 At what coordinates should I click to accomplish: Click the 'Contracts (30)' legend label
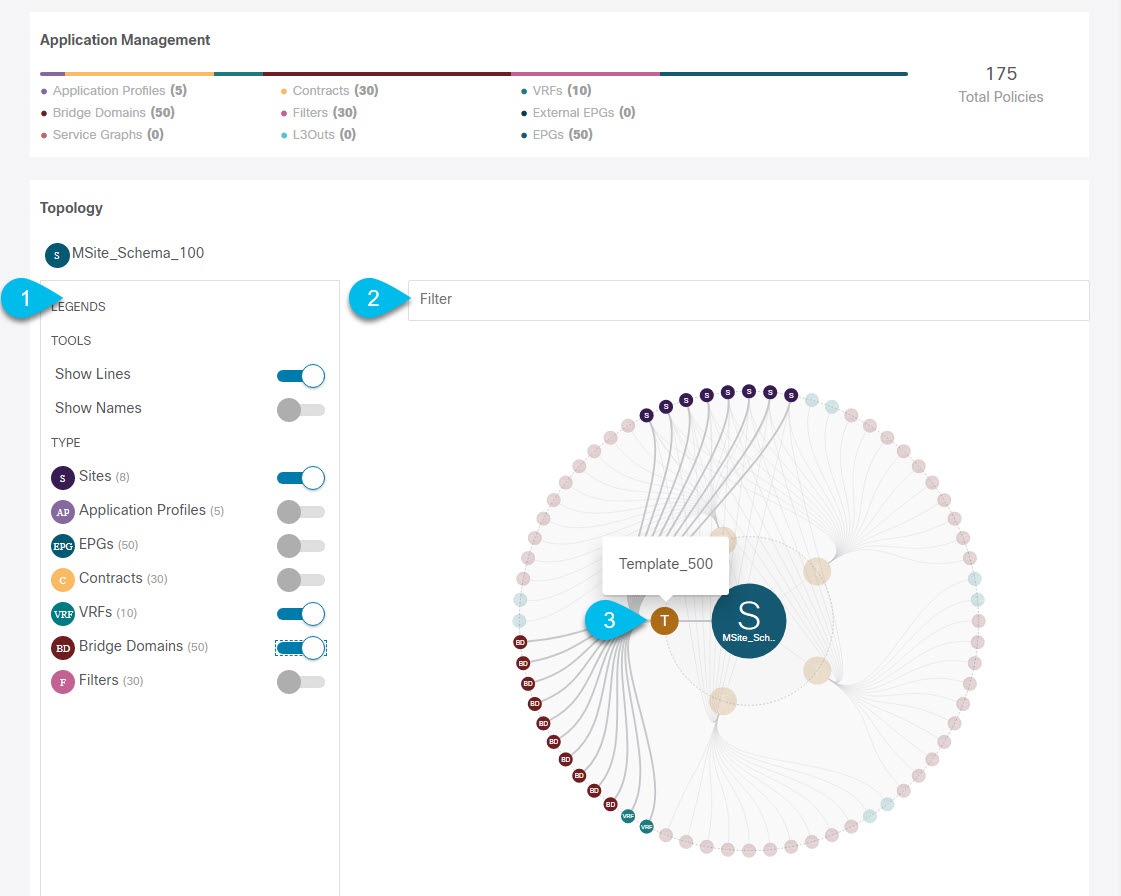pos(123,579)
